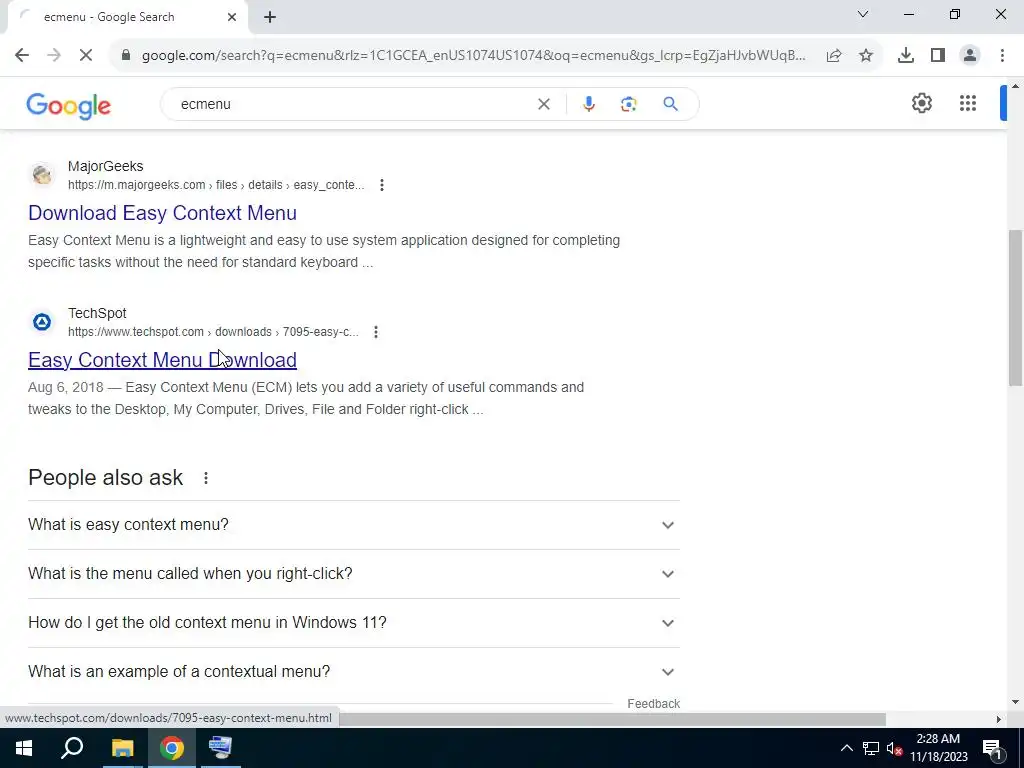Submit search with the magnifier icon
Screen dimensions: 1024x768
[670, 104]
